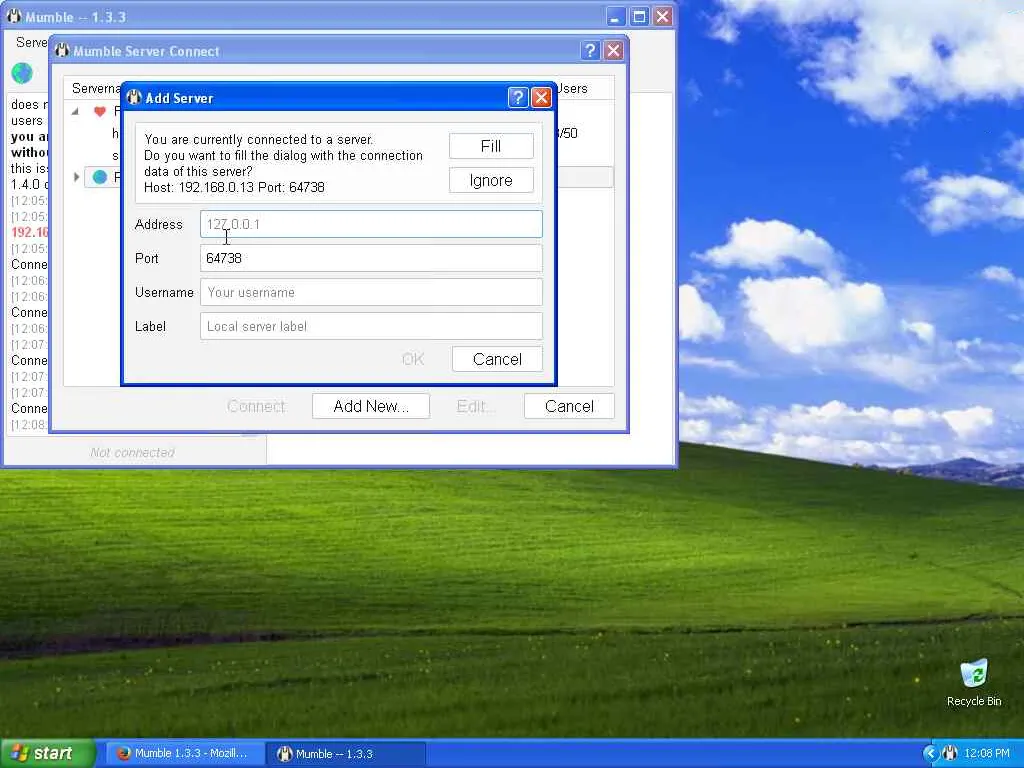Click the red heart favorites icon
The height and width of the screenshot is (768, 1024).
[99, 112]
